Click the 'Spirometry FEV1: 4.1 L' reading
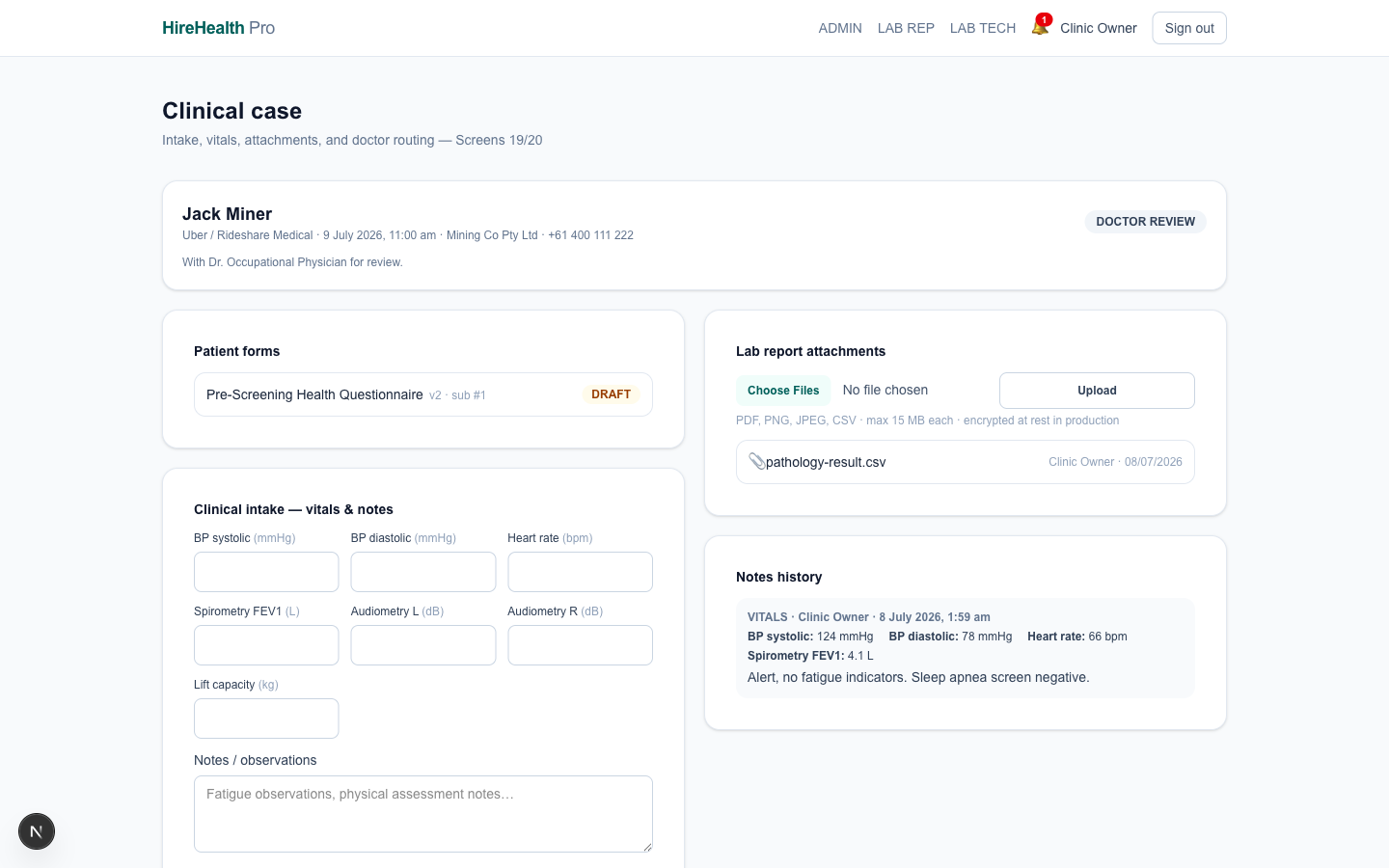Screen dimensions: 1389x868 coord(810,656)
